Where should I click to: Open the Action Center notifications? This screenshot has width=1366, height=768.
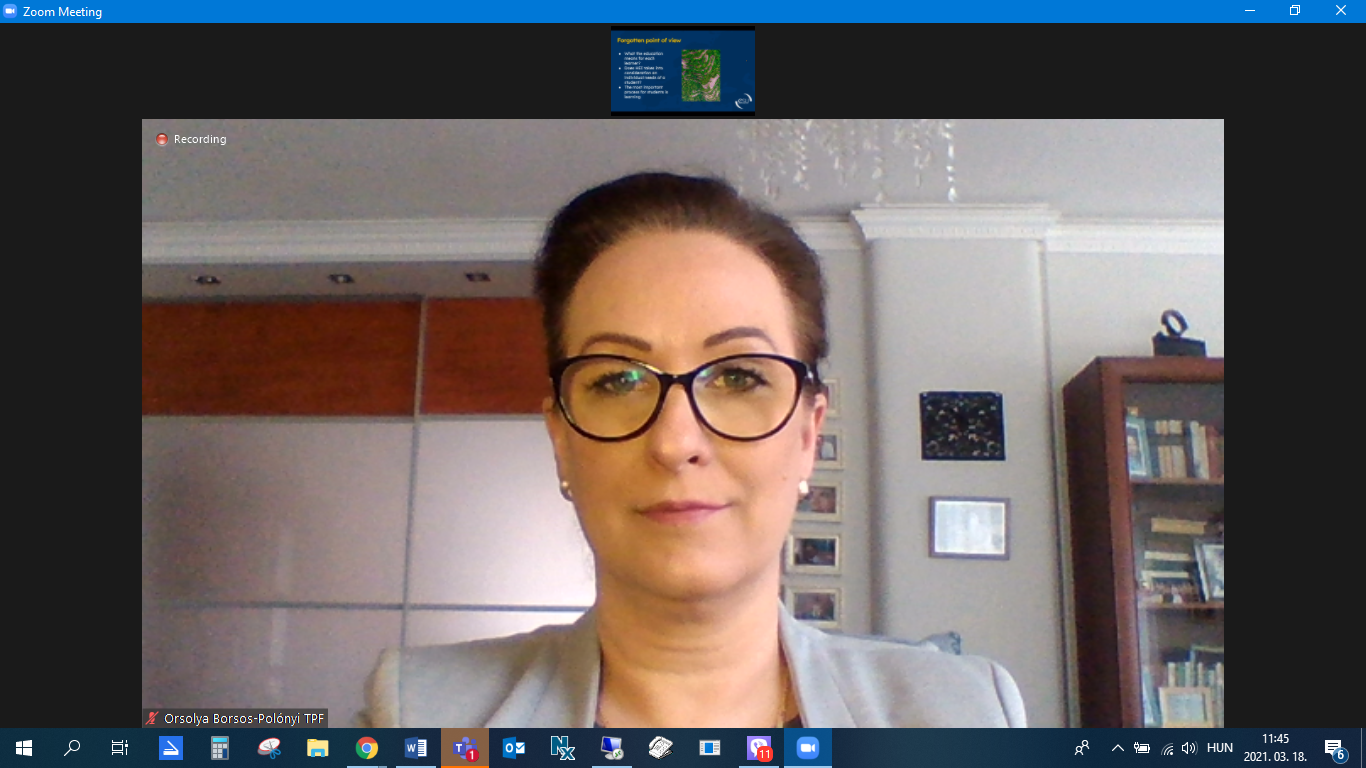(x=1334, y=747)
